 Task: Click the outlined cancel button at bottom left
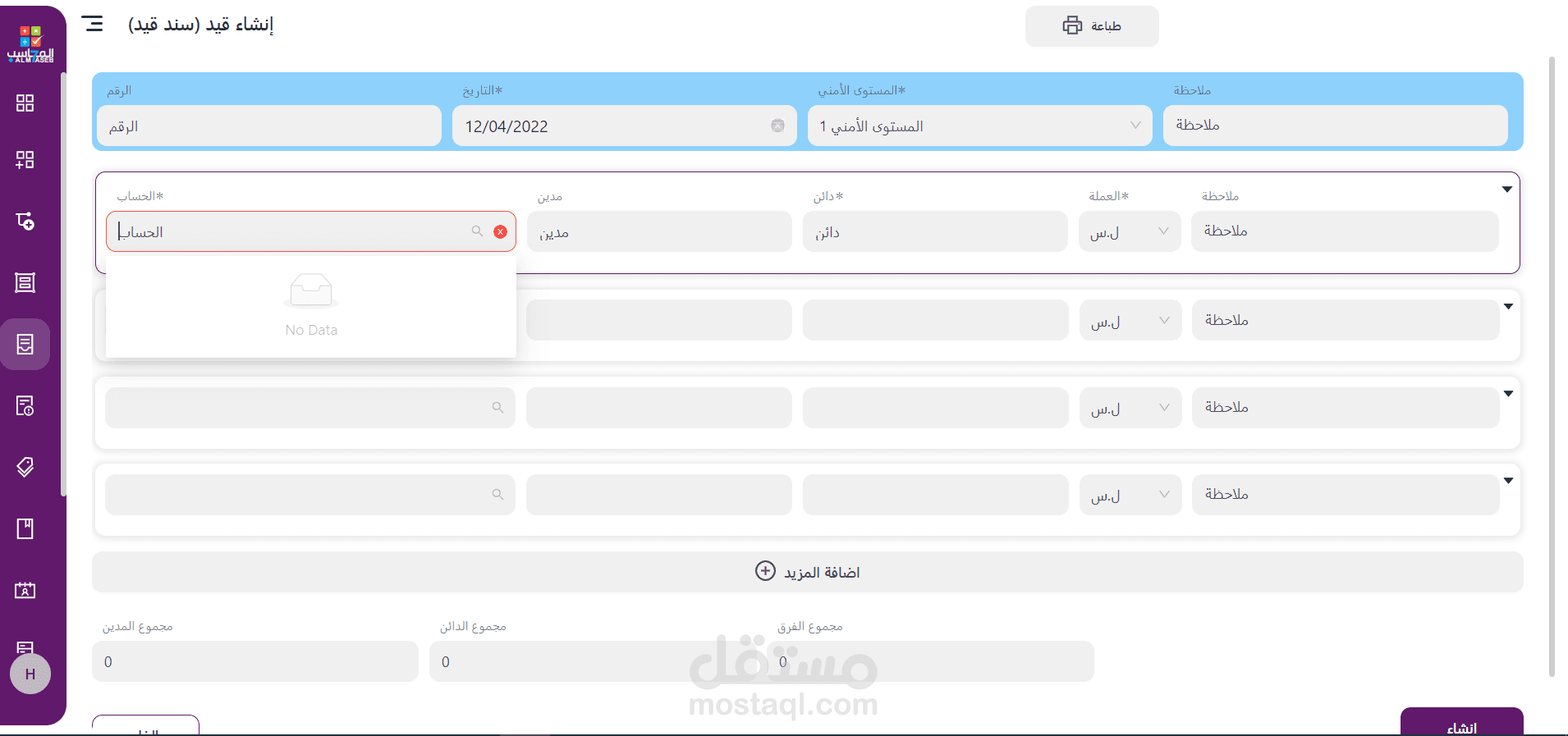[145, 725]
